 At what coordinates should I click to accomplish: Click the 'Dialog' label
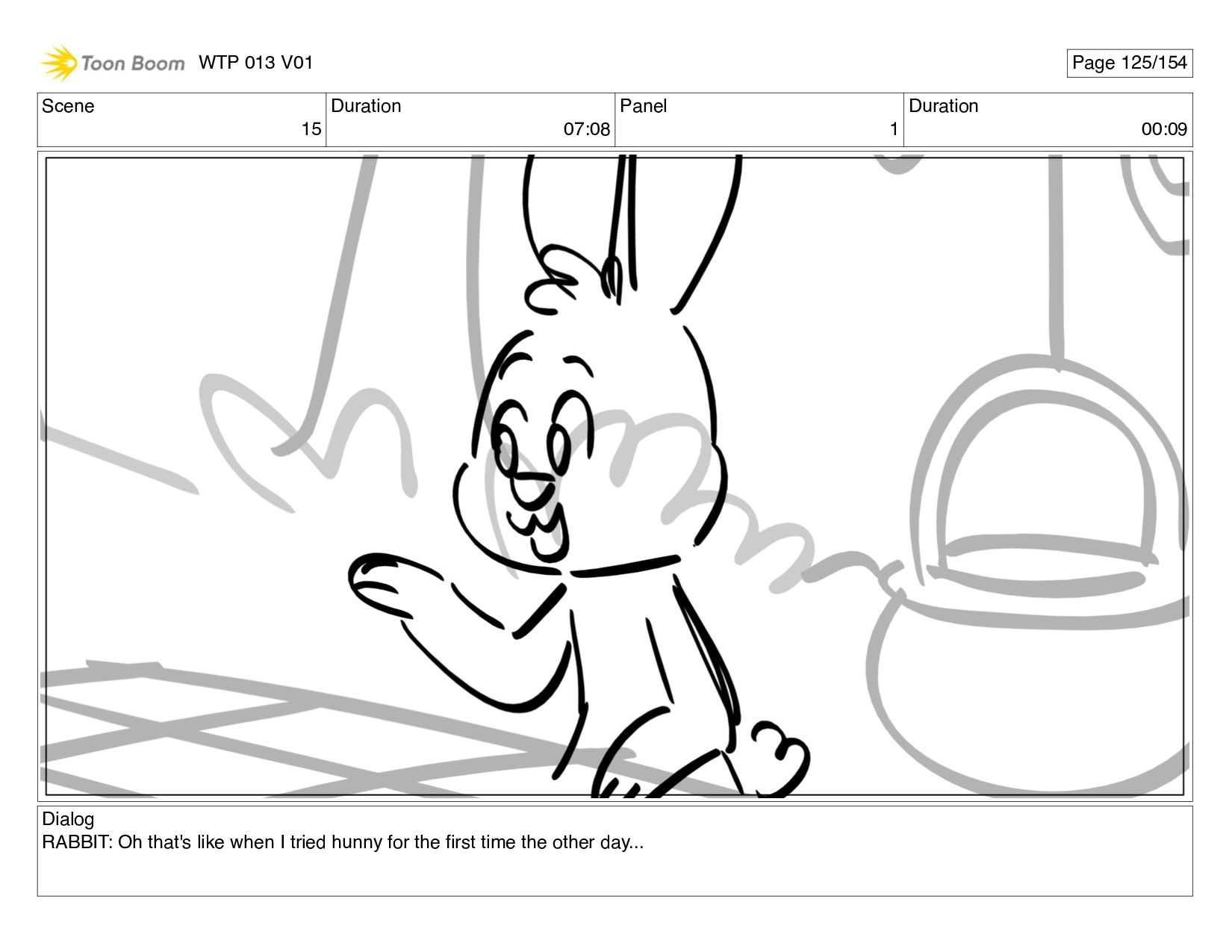point(68,819)
